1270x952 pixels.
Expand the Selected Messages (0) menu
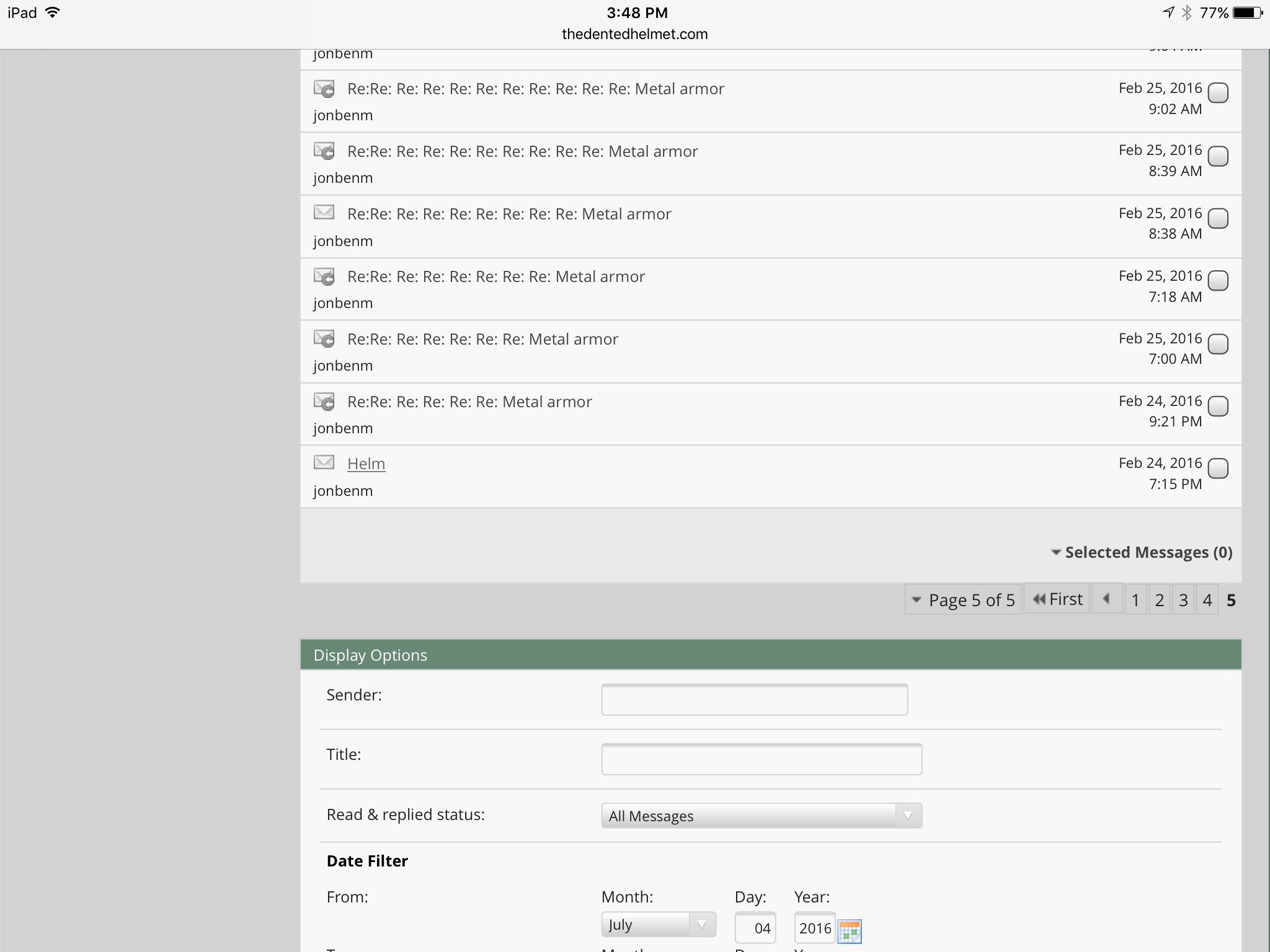(1142, 552)
